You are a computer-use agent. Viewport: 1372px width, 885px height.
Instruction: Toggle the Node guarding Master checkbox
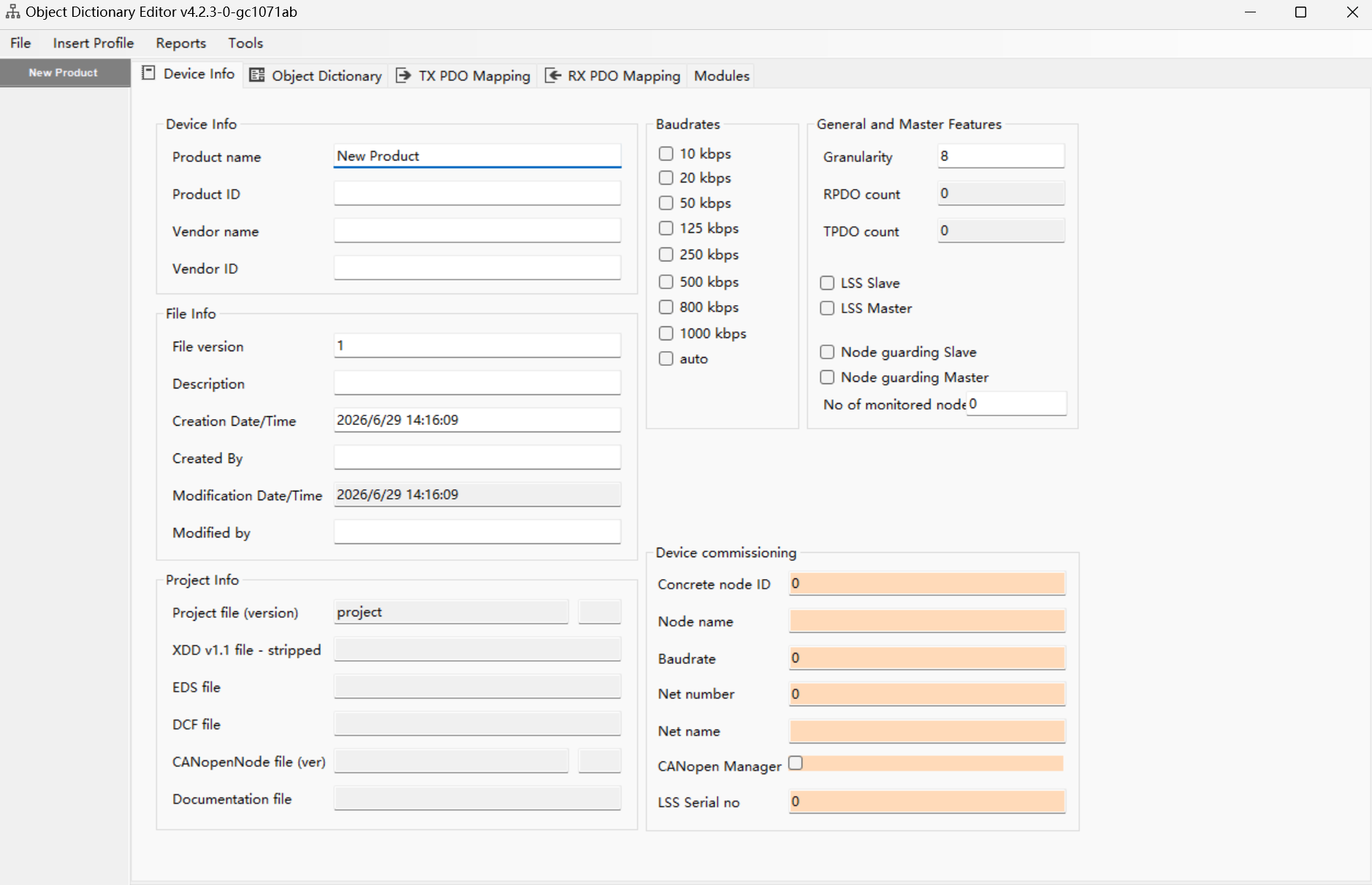[827, 377]
